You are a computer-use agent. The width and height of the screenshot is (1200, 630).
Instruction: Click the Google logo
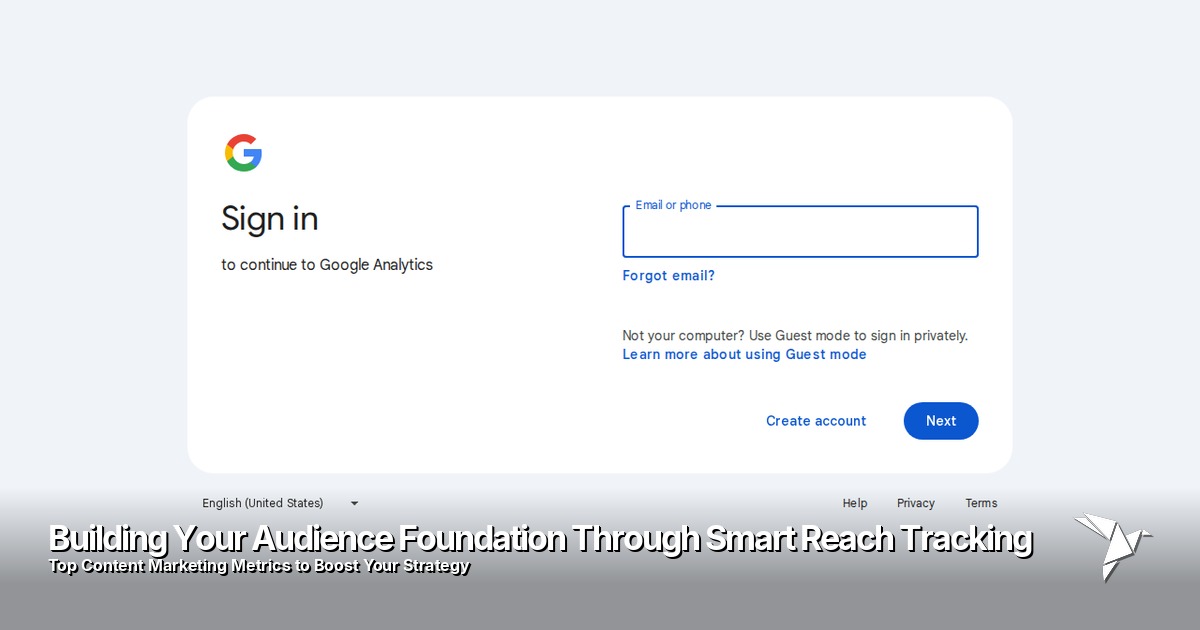(x=243, y=153)
